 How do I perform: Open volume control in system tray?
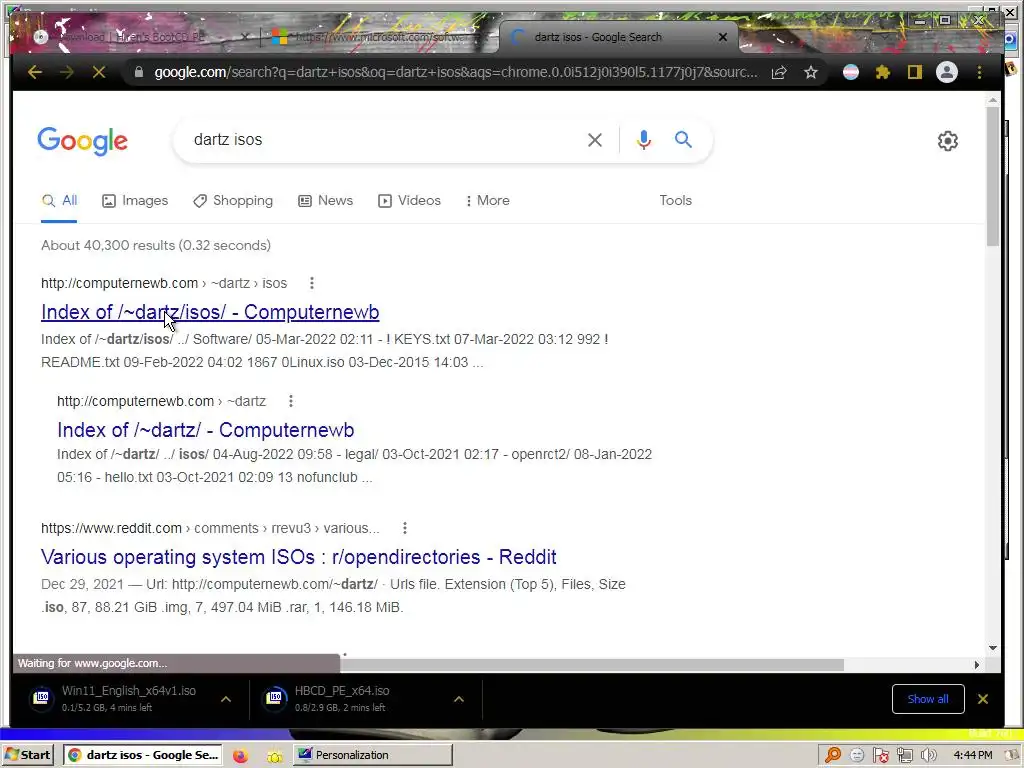[928, 755]
